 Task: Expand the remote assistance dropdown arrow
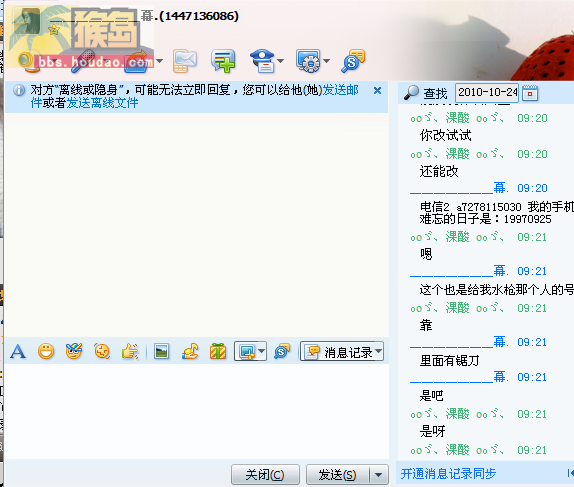(280, 61)
